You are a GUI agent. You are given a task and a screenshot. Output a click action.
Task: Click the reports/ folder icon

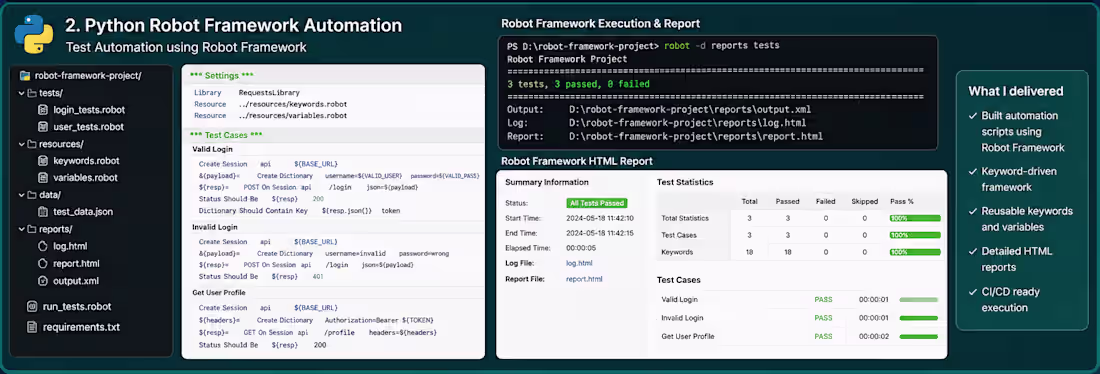[32, 229]
